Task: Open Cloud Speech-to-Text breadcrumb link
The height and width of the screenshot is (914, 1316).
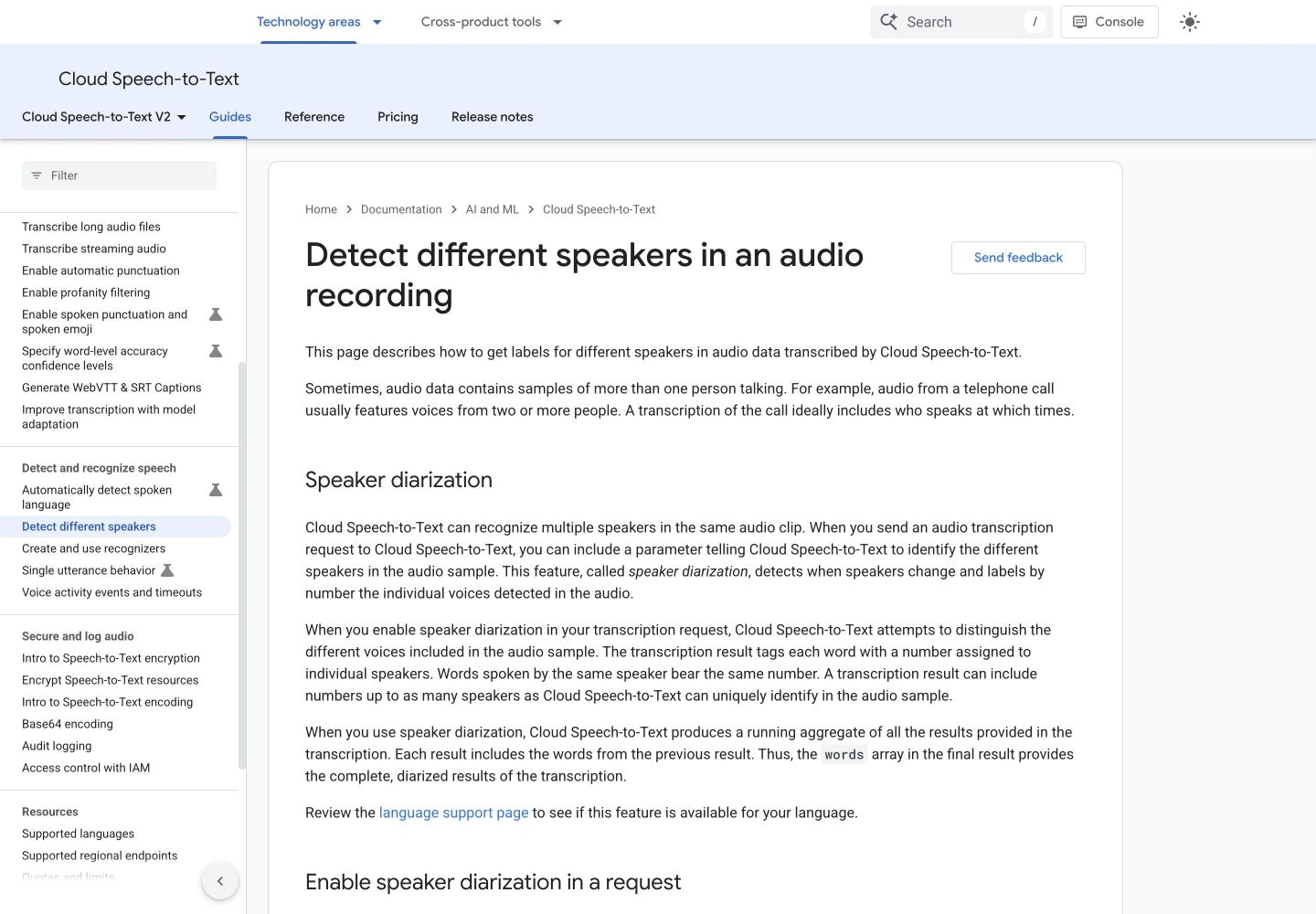Action: (x=599, y=209)
